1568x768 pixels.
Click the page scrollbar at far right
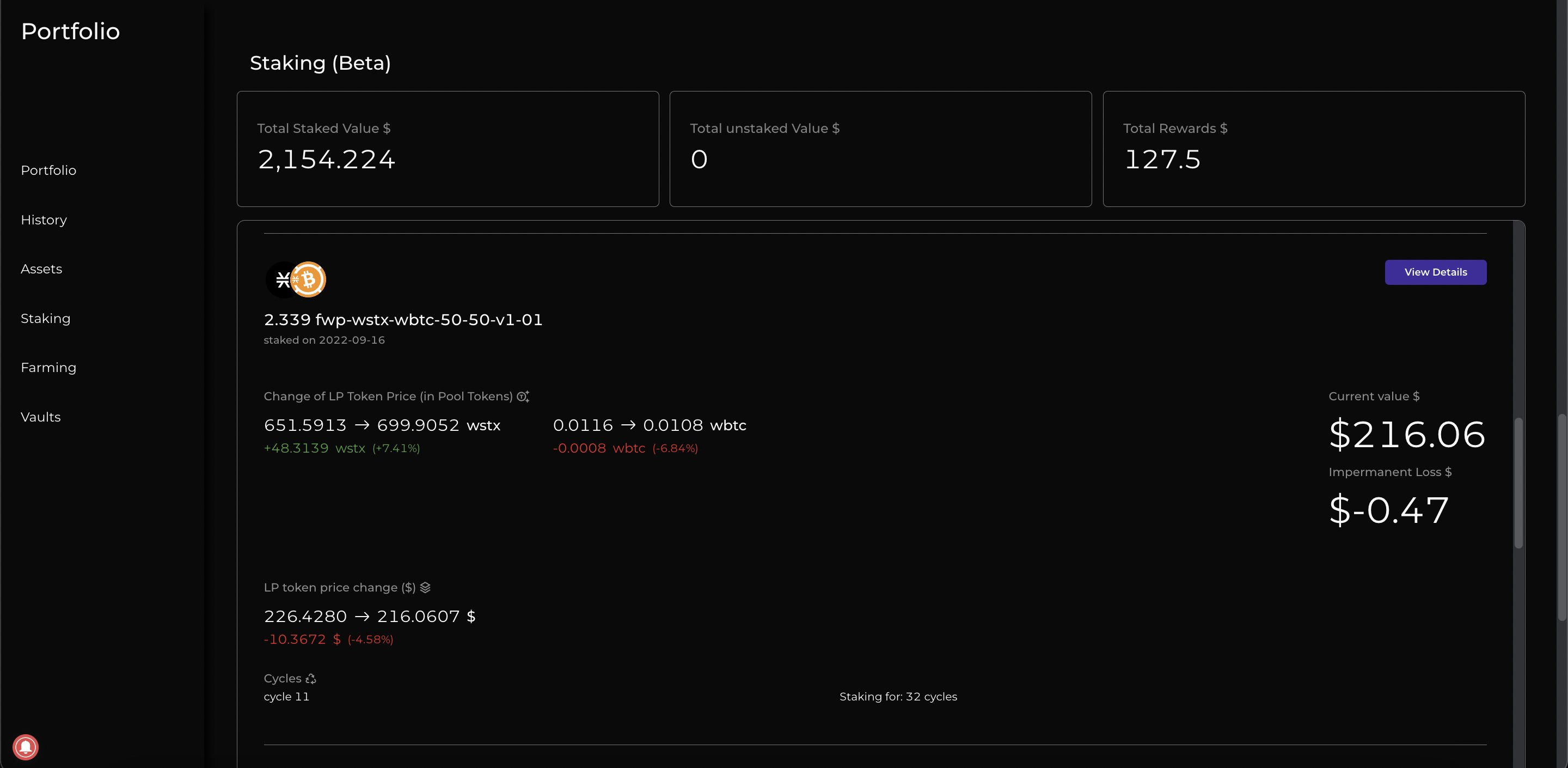1562,517
